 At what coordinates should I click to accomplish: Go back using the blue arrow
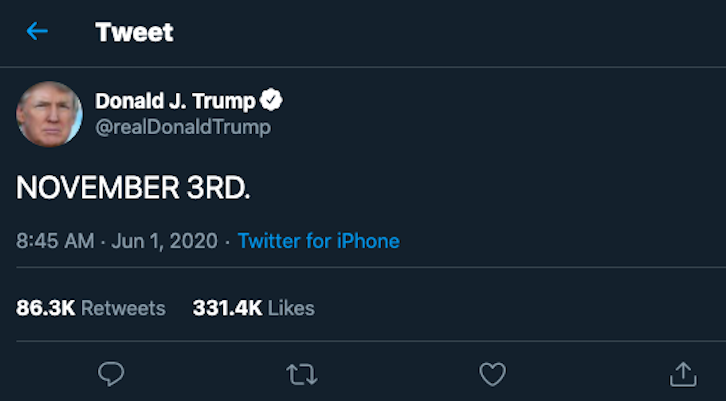click(x=37, y=32)
